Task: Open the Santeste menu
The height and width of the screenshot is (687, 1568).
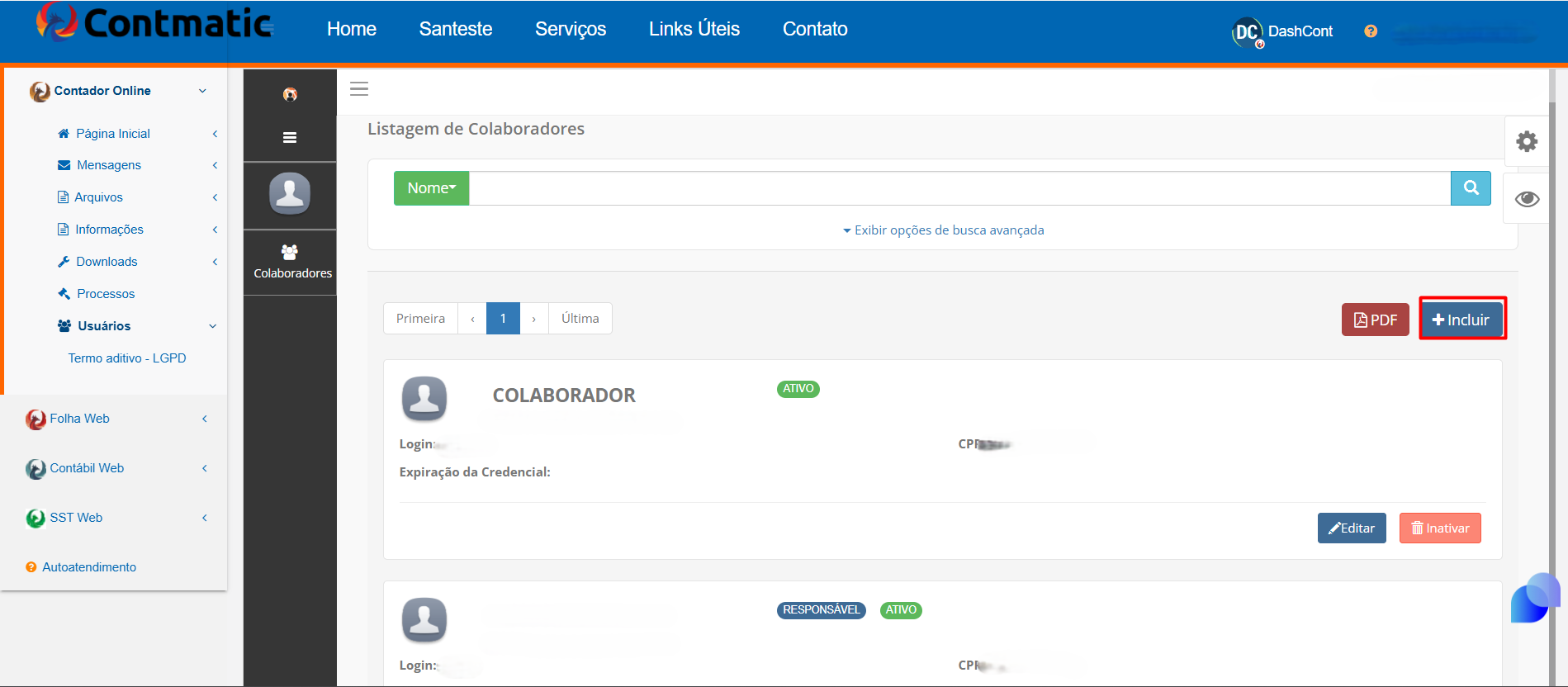Action: 456,29
